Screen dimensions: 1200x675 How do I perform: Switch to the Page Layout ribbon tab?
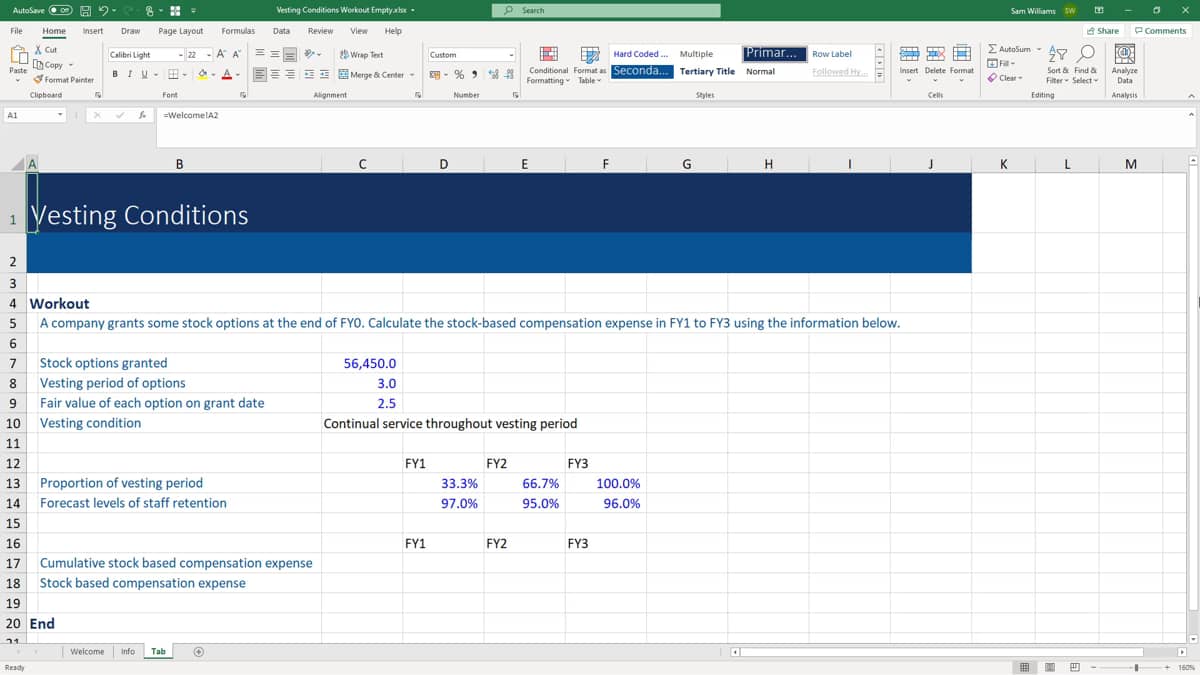(x=181, y=31)
